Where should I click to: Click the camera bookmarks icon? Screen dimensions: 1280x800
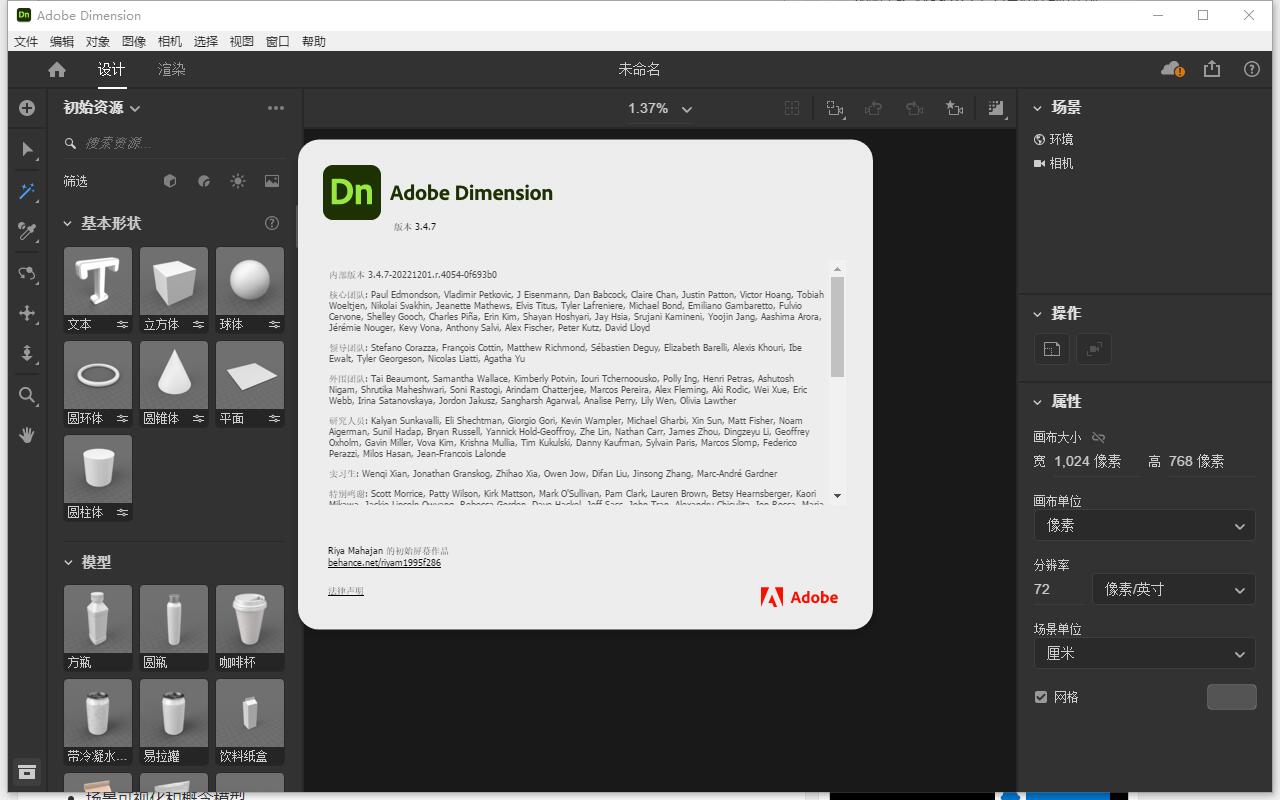pyautogui.click(x=955, y=108)
